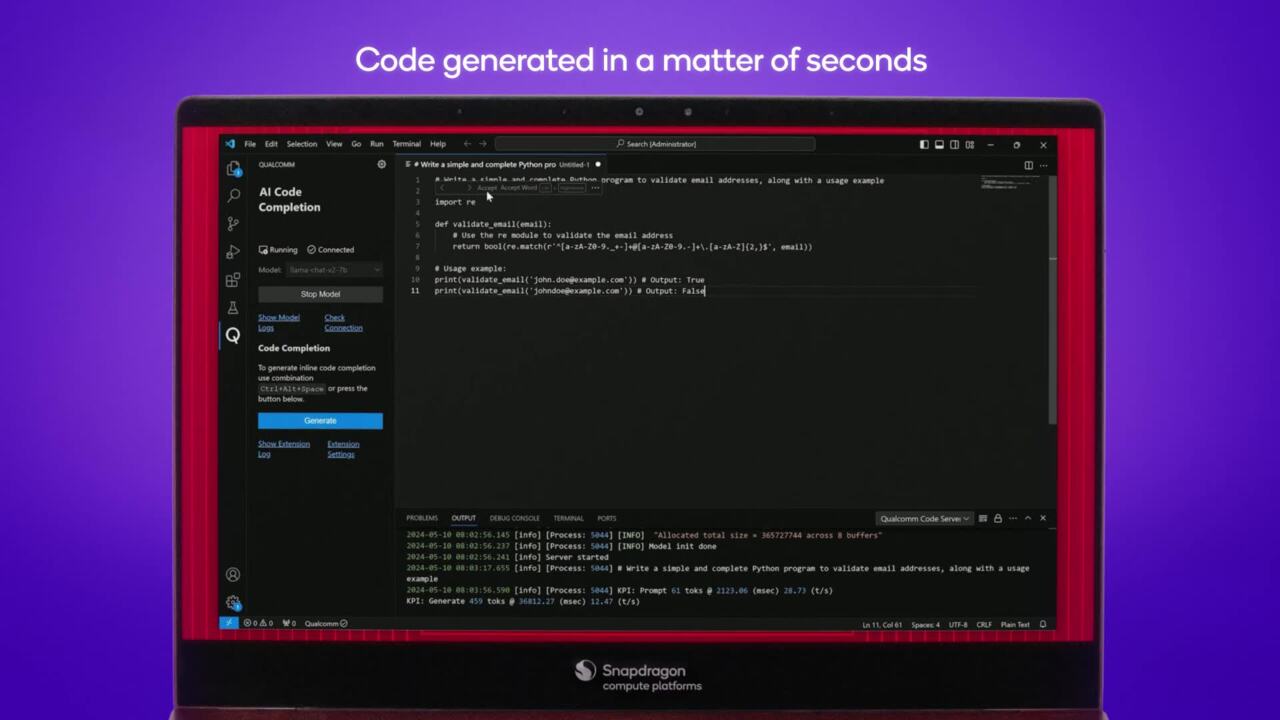Open the File menu
This screenshot has width=1280, height=720.
[250, 144]
